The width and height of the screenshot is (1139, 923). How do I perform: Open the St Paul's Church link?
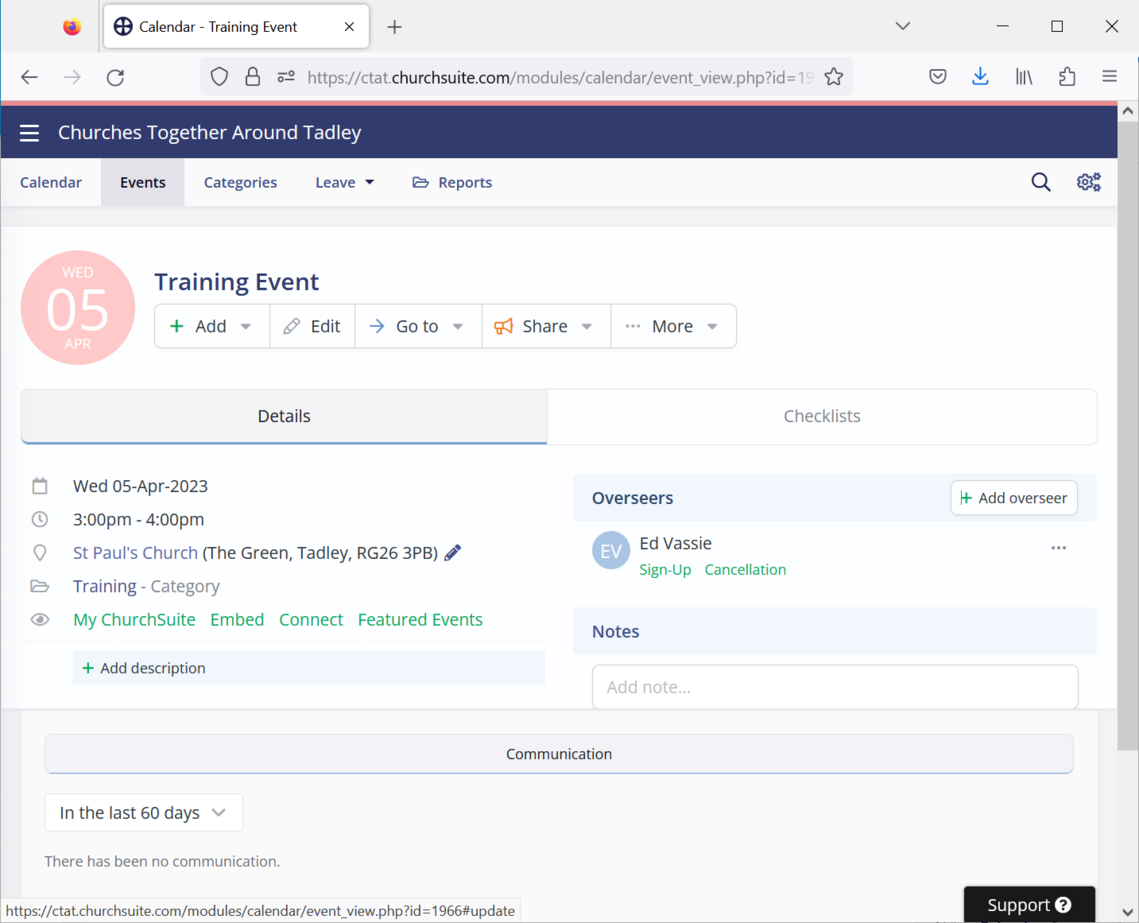click(x=135, y=553)
